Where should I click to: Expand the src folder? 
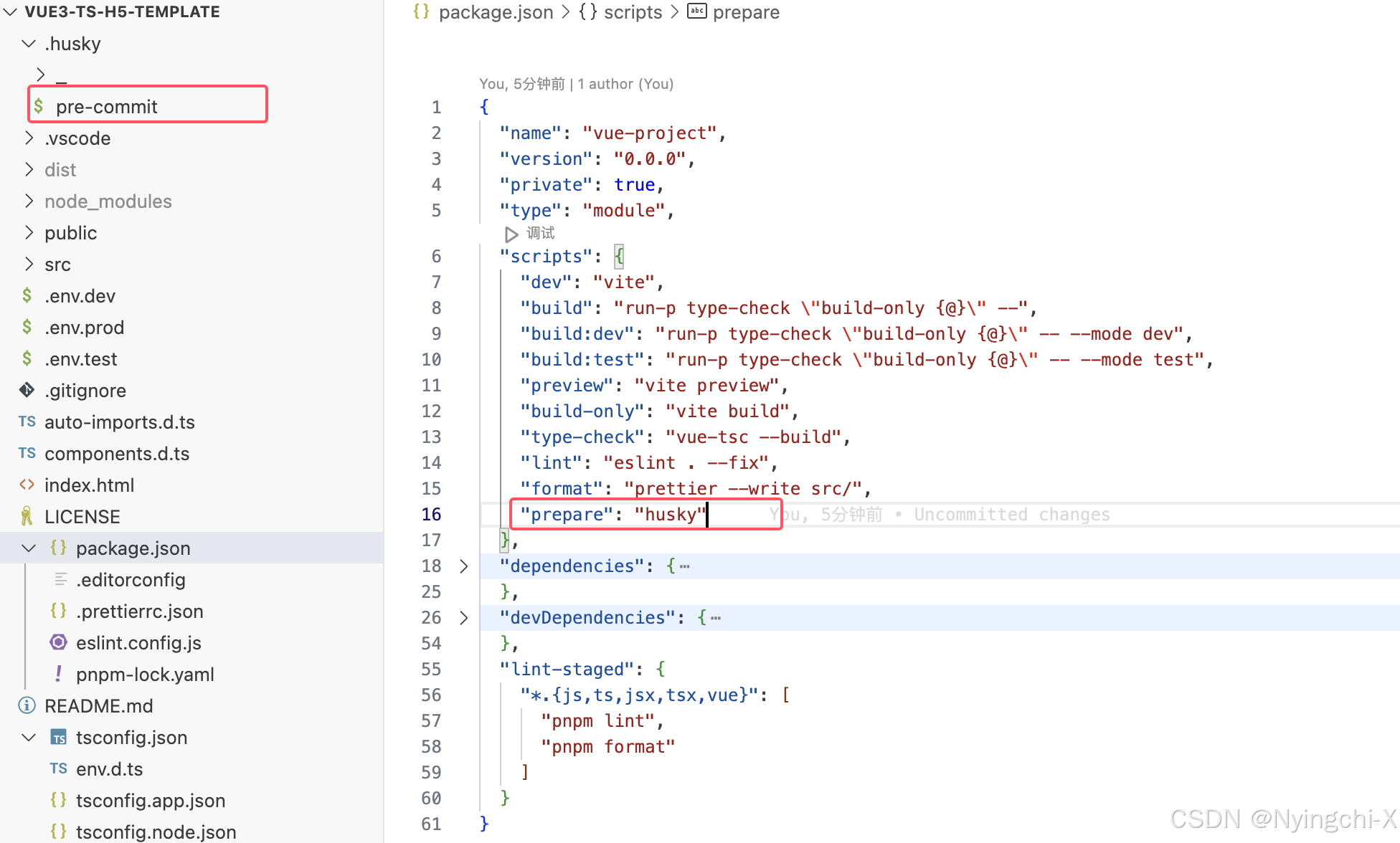click(29, 264)
